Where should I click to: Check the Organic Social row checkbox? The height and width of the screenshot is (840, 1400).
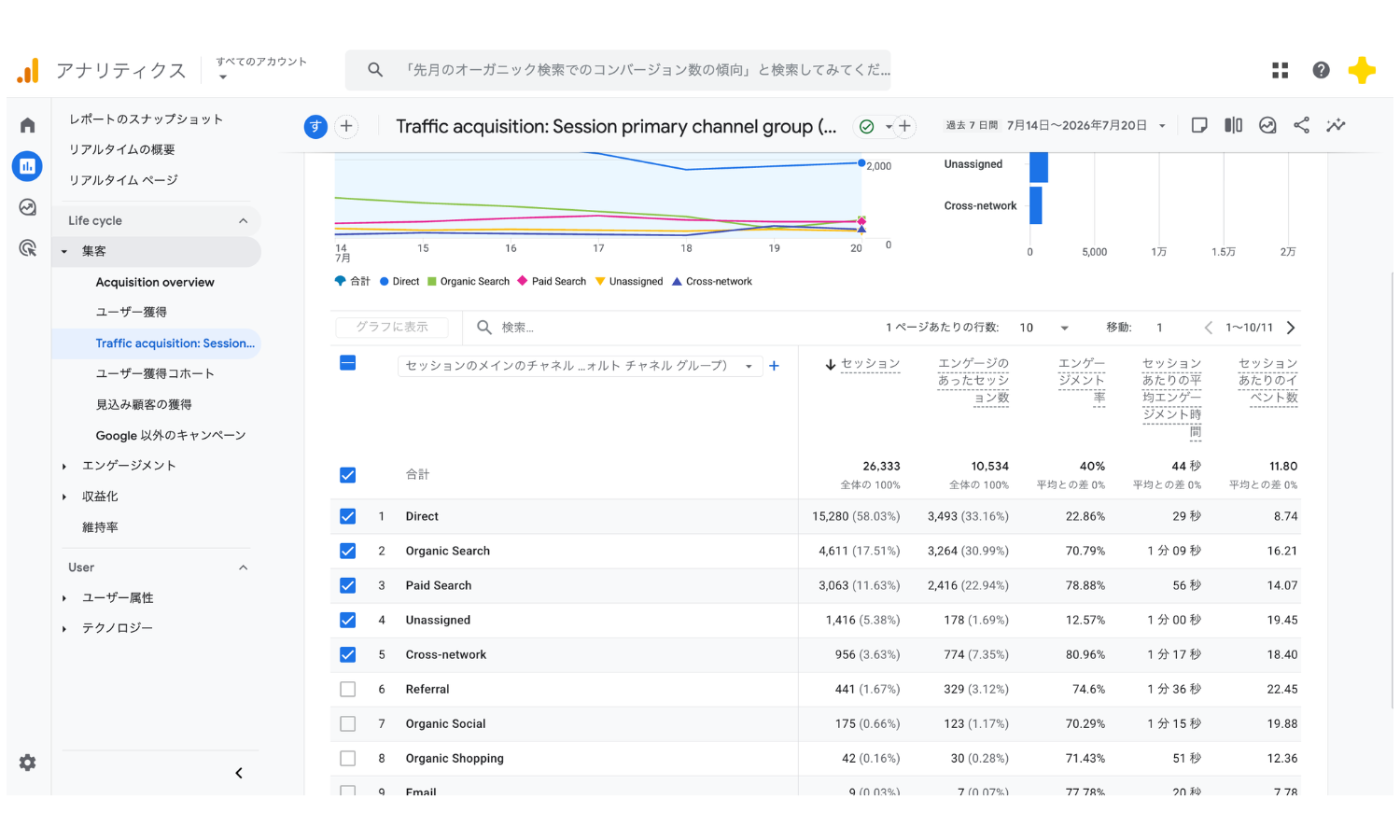348,723
